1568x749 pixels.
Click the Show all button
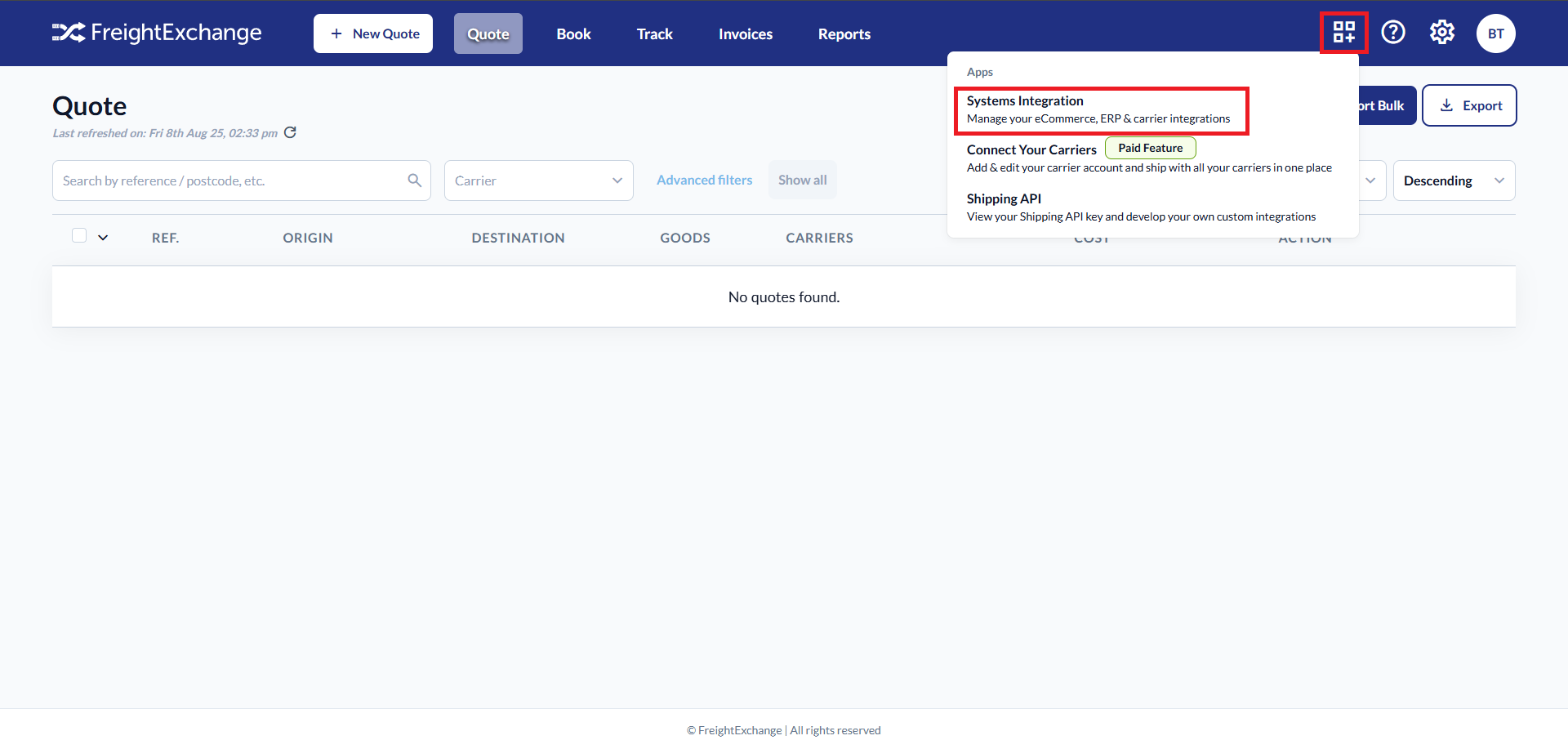[x=803, y=180]
